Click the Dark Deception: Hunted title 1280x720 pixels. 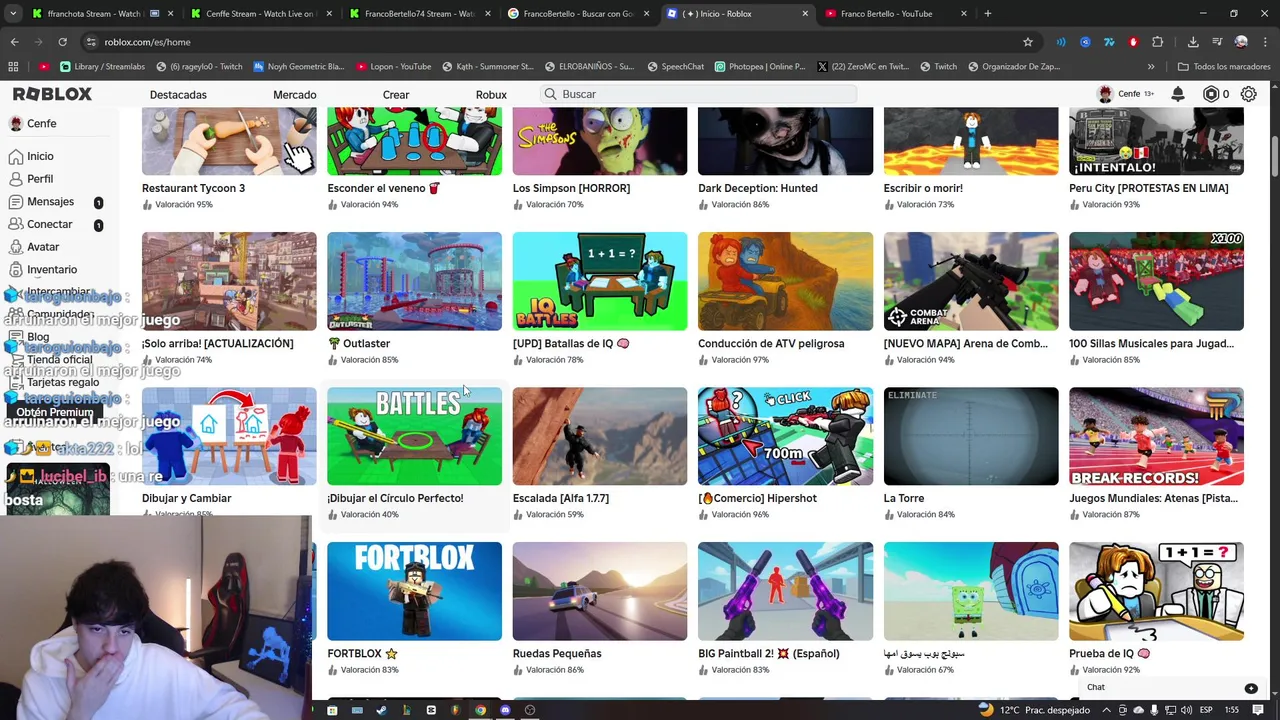click(757, 188)
